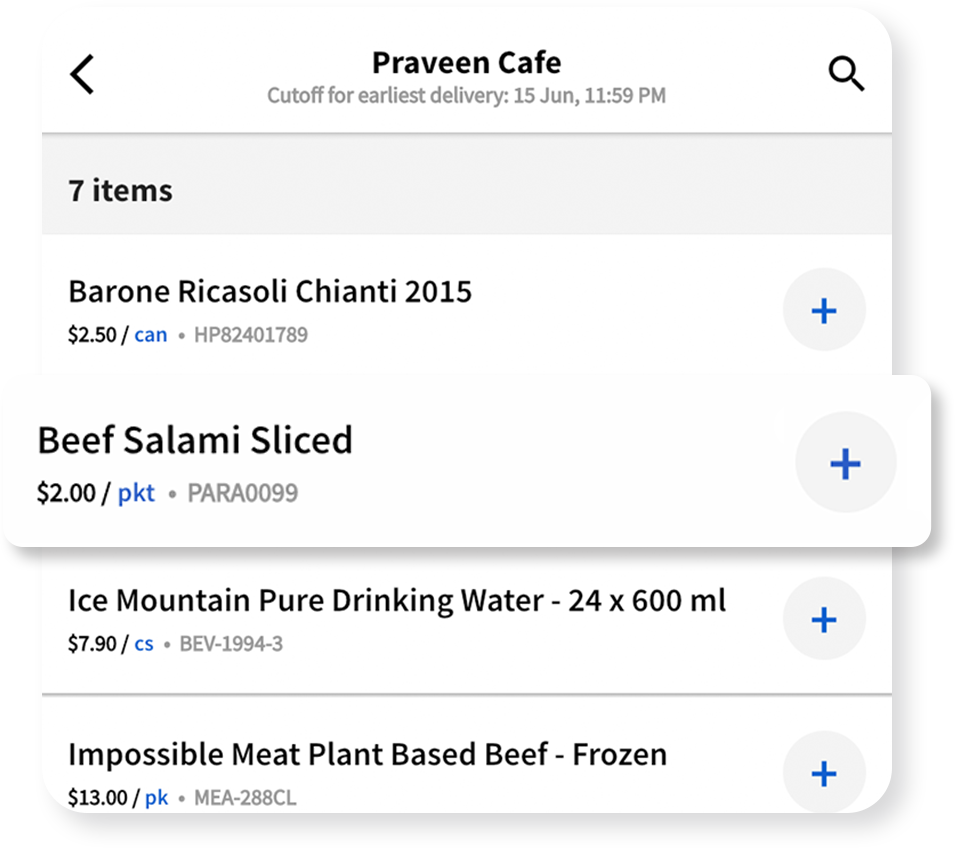This screenshot has width=955, height=848.
Task: Add Beef Salami Sliced with plus button
Action: coord(845,463)
